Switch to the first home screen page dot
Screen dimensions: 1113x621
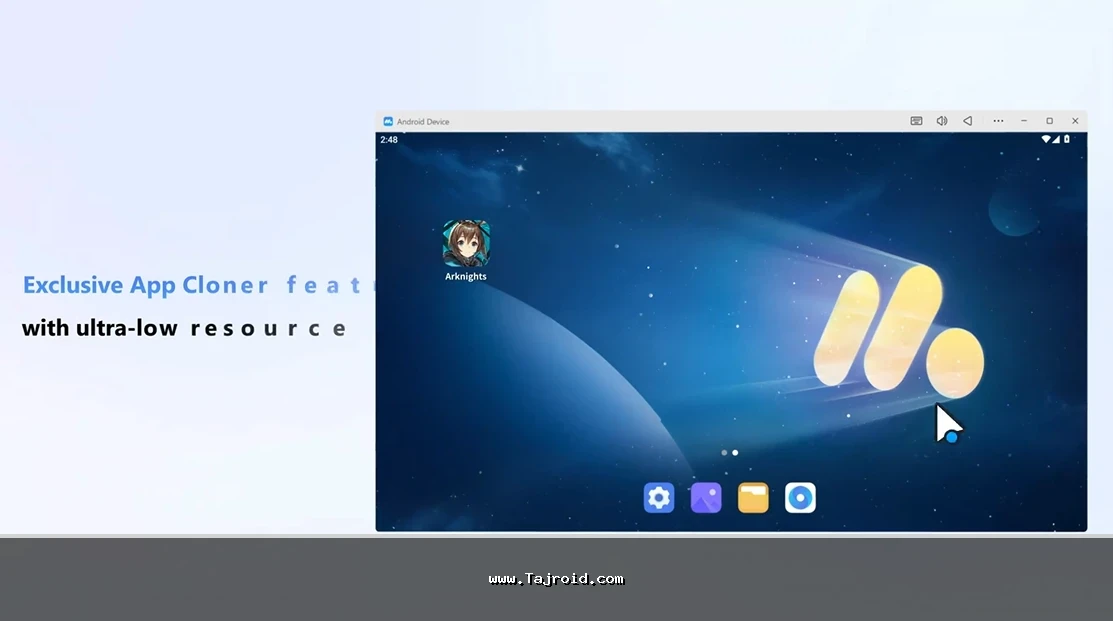(x=725, y=453)
